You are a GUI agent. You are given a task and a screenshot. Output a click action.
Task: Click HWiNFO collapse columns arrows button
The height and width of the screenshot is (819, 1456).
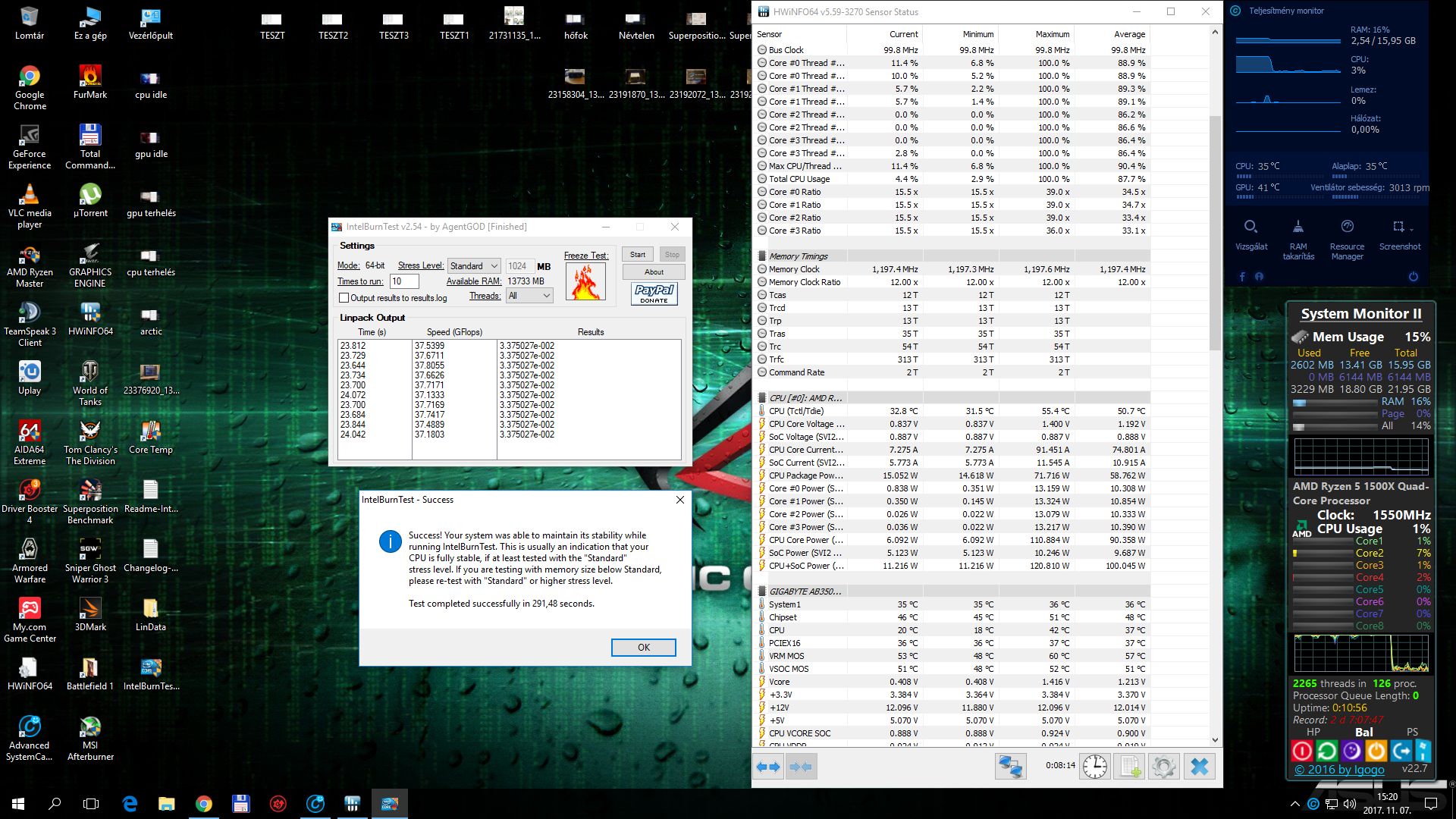click(x=801, y=767)
